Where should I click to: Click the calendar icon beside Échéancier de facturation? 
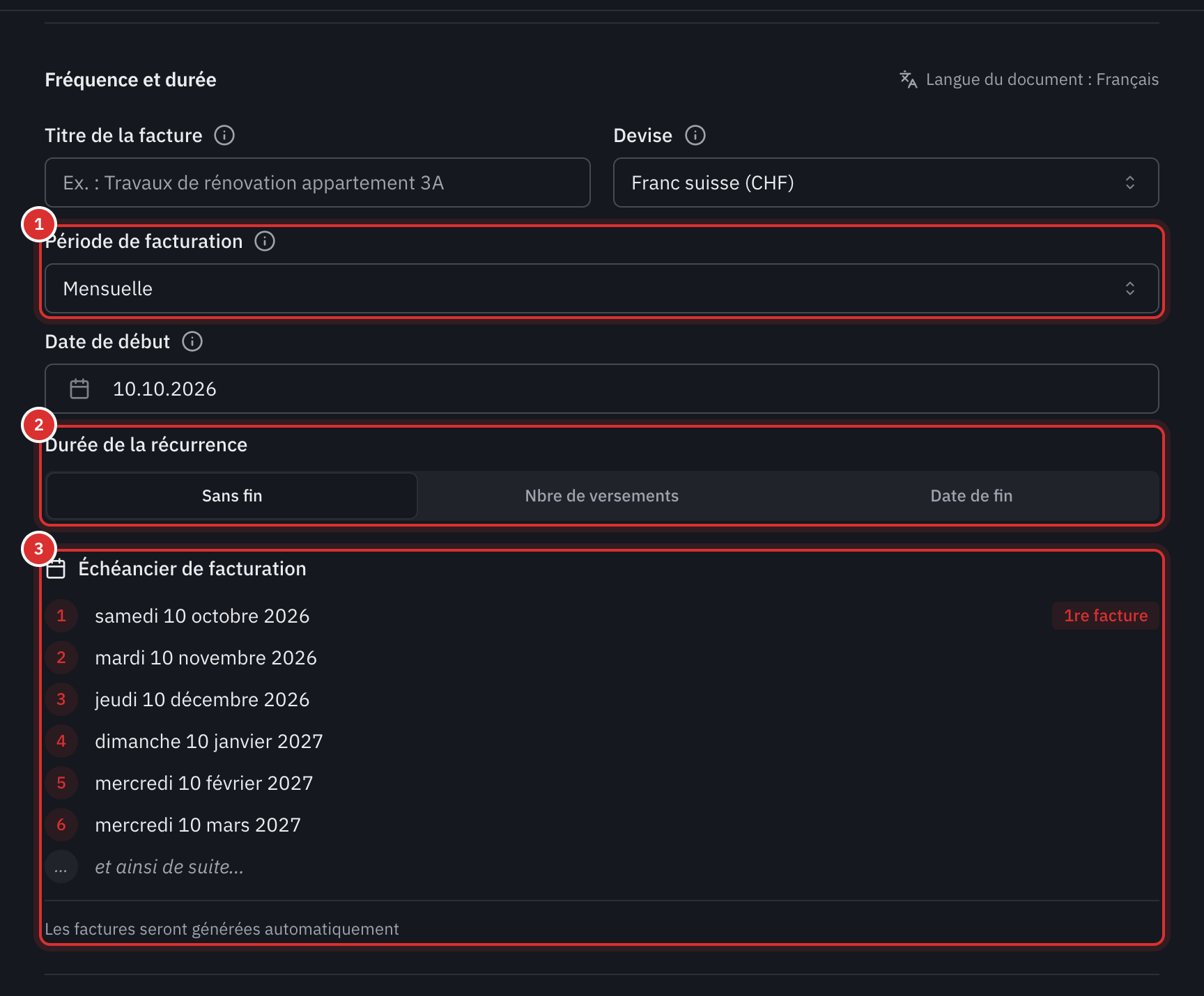point(56,569)
